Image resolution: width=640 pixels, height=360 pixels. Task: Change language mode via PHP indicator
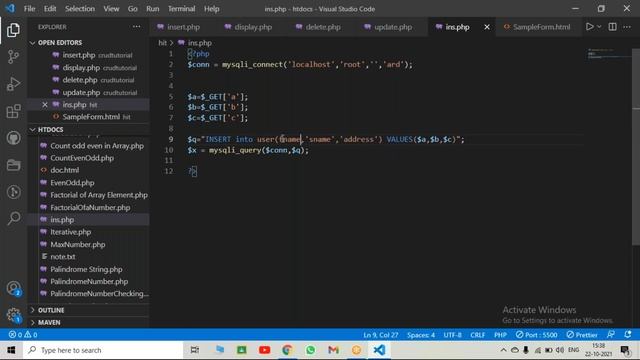click(500, 335)
